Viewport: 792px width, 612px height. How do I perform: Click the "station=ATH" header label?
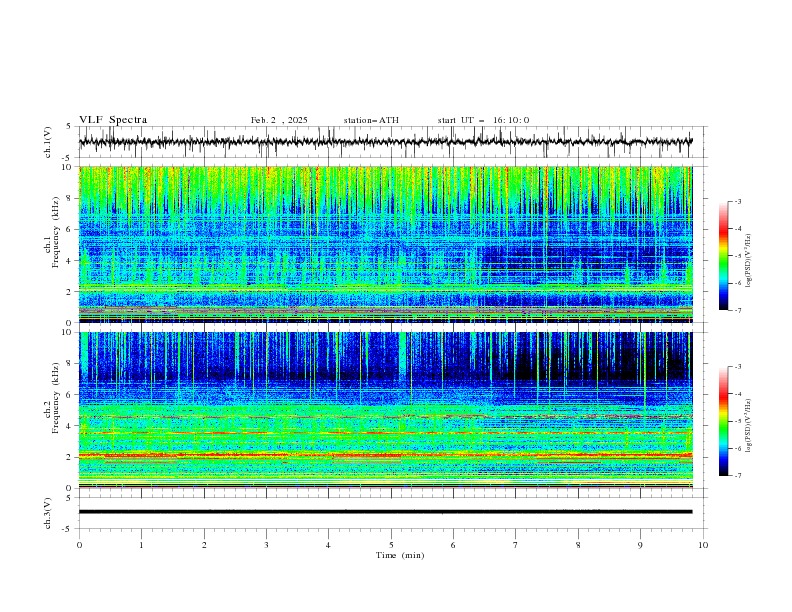tap(371, 120)
